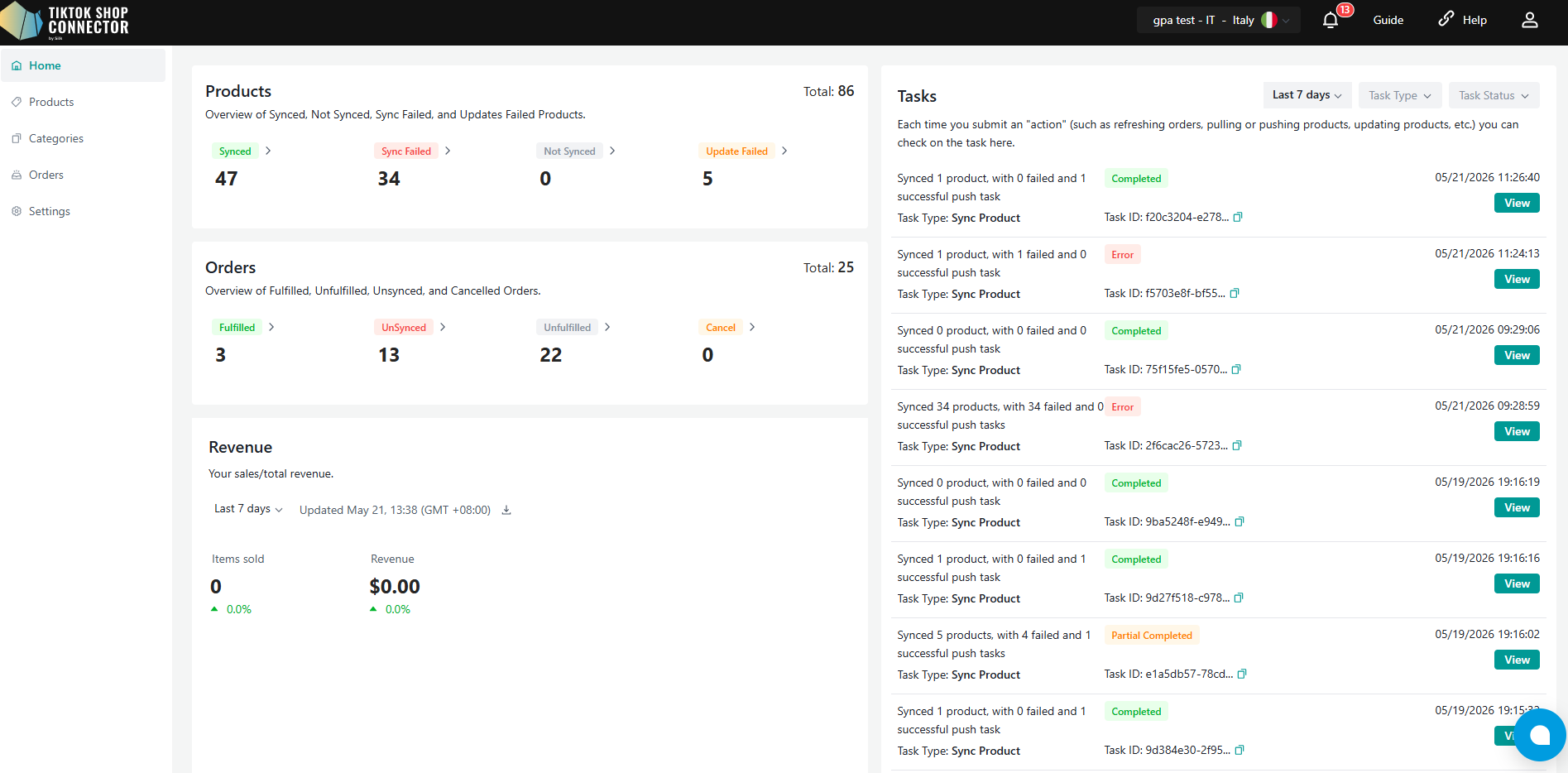Click the Cancel orders status tag
The image size is (1568, 773).
(x=721, y=327)
